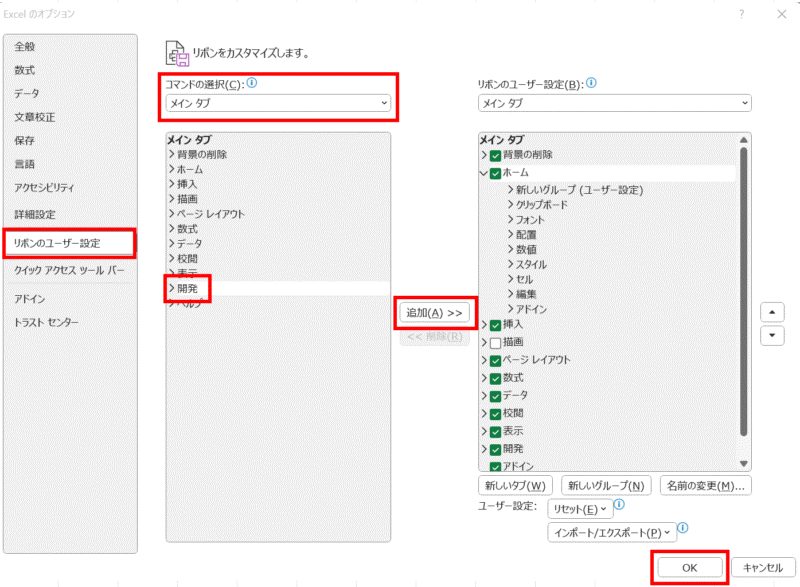Select 挿入 in the left command list
800x587 pixels.
pos(187,184)
